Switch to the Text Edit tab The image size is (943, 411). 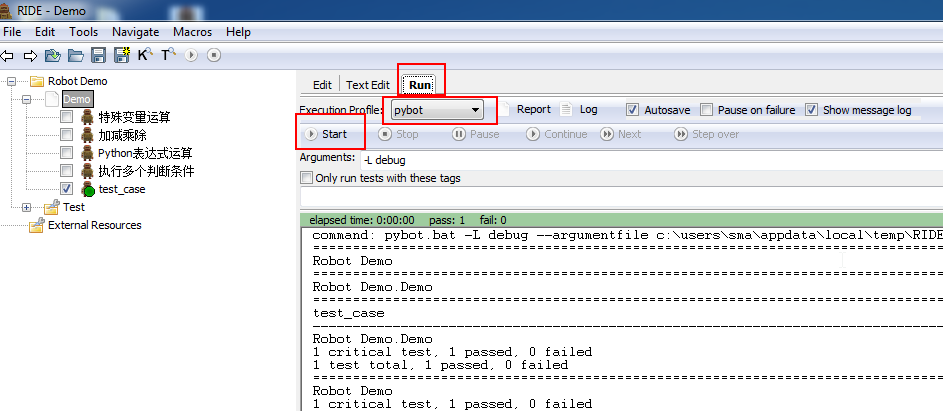coord(368,85)
